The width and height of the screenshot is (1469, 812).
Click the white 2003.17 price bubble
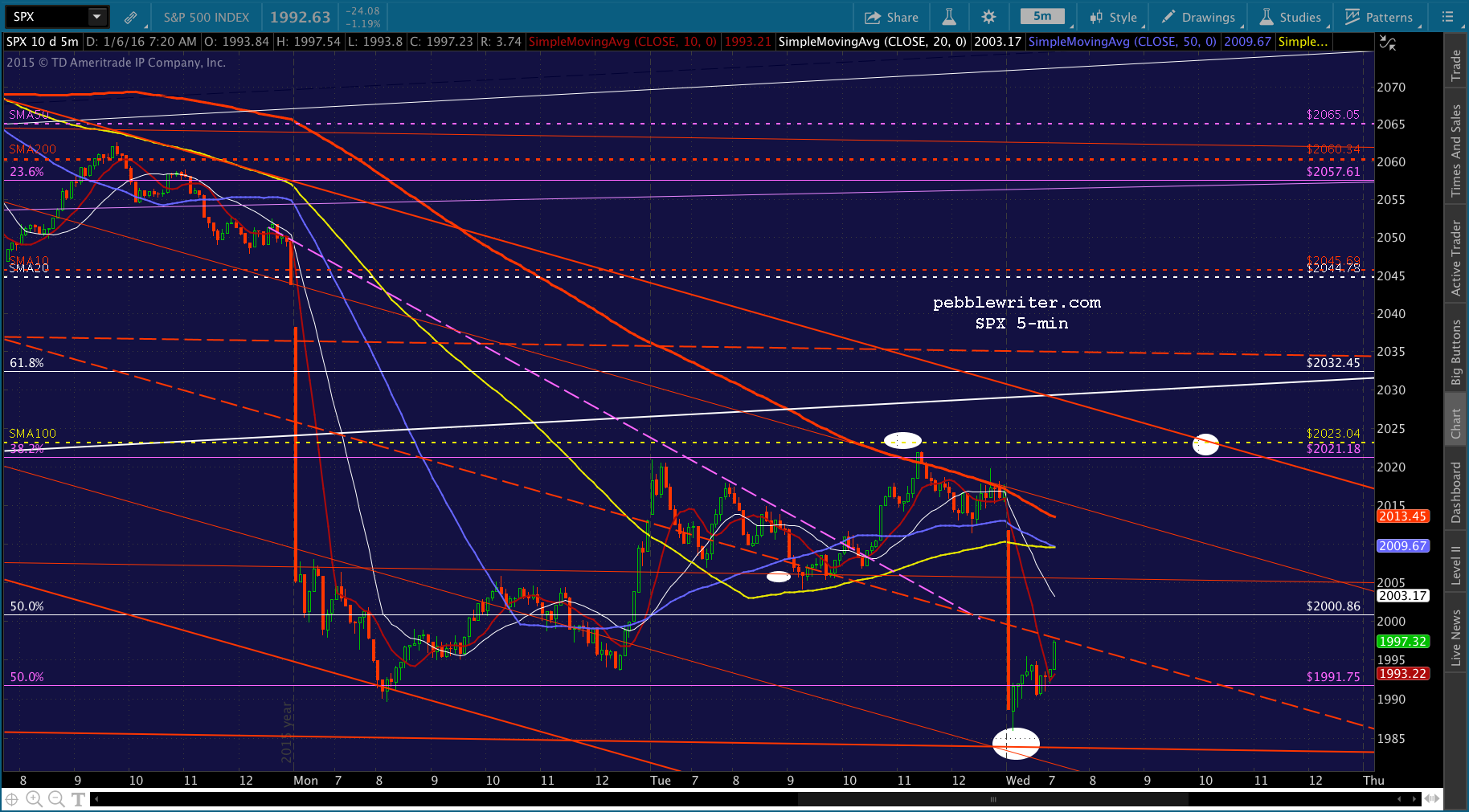[1403, 596]
